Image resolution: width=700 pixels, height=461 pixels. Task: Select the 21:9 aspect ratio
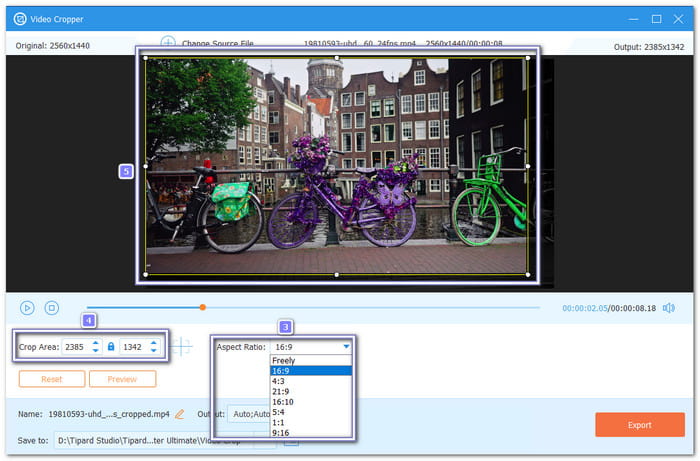[311, 390]
